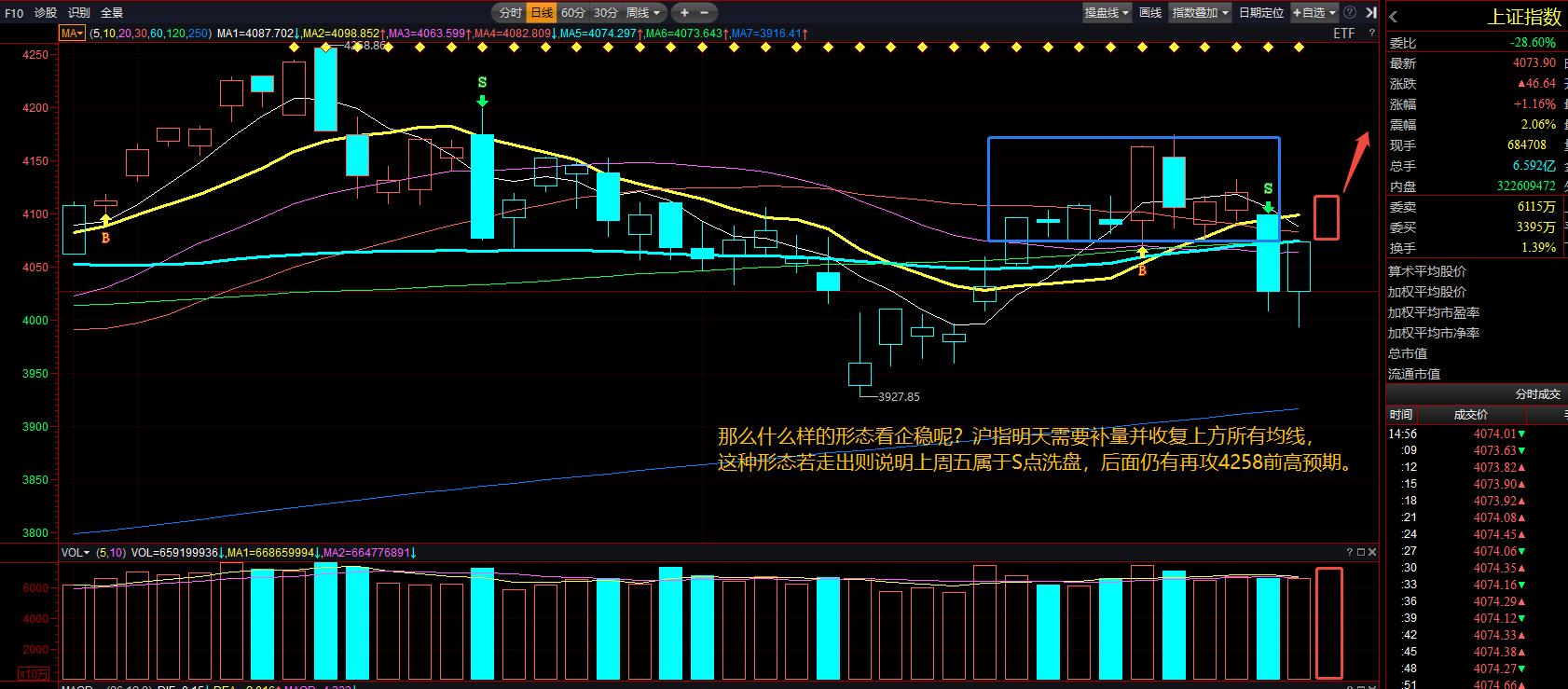Image resolution: width=1568 pixels, height=689 pixels.
Task: Zoom in chart with plus icon
Action: [x=684, y=13]
